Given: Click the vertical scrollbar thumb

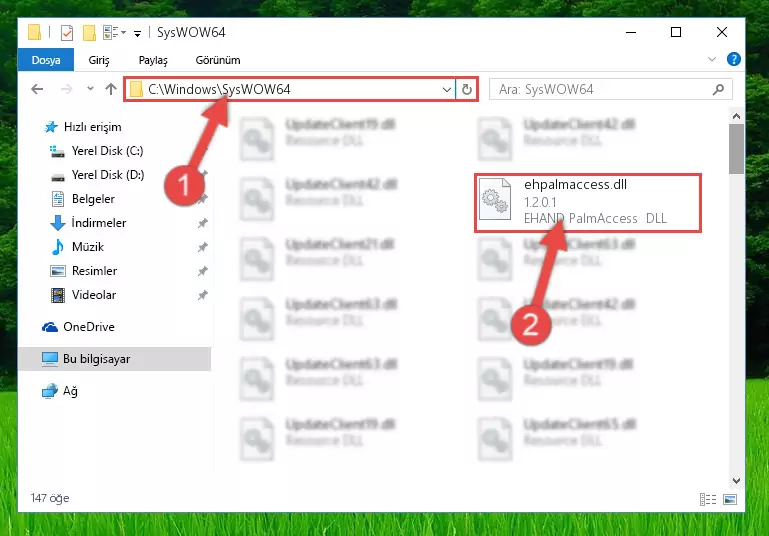Looking at the screenshot, I should (x=736, y=149).
